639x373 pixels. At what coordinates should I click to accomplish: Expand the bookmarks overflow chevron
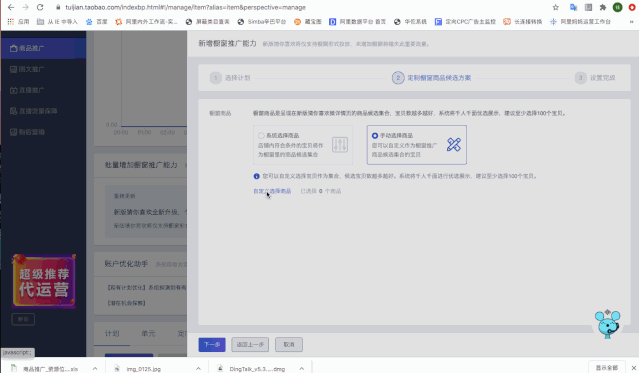pyautogui.click(x=632, y=22)
